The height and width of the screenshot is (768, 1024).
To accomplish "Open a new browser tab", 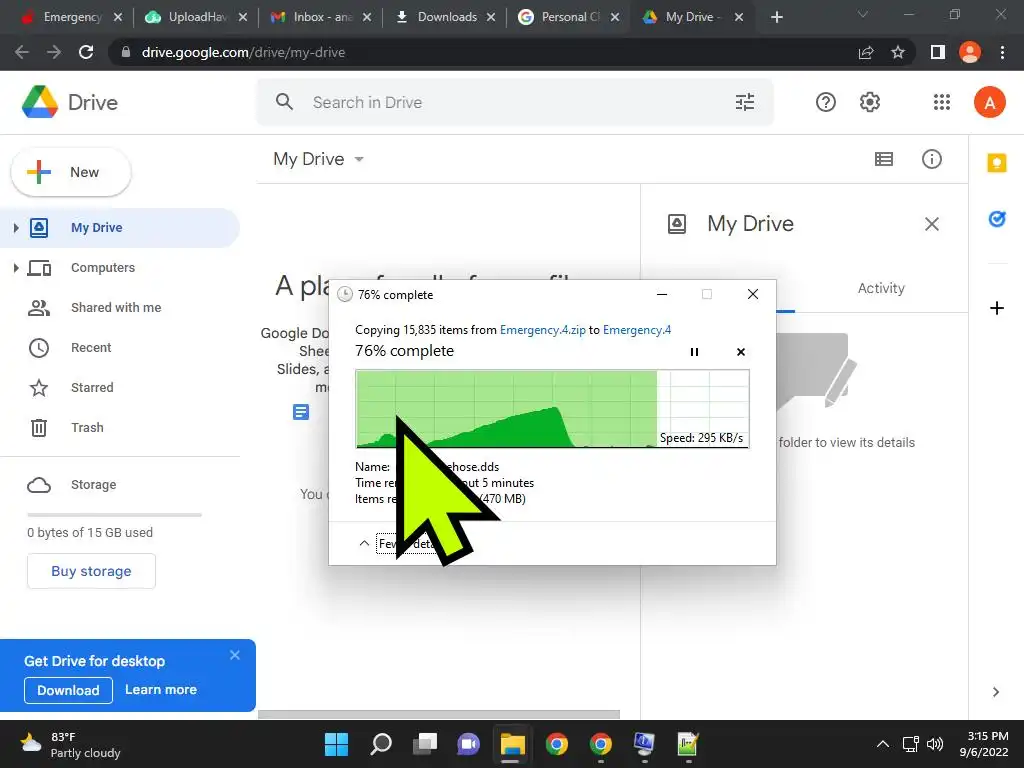I will pyautogui.click(x=776, y=17).
